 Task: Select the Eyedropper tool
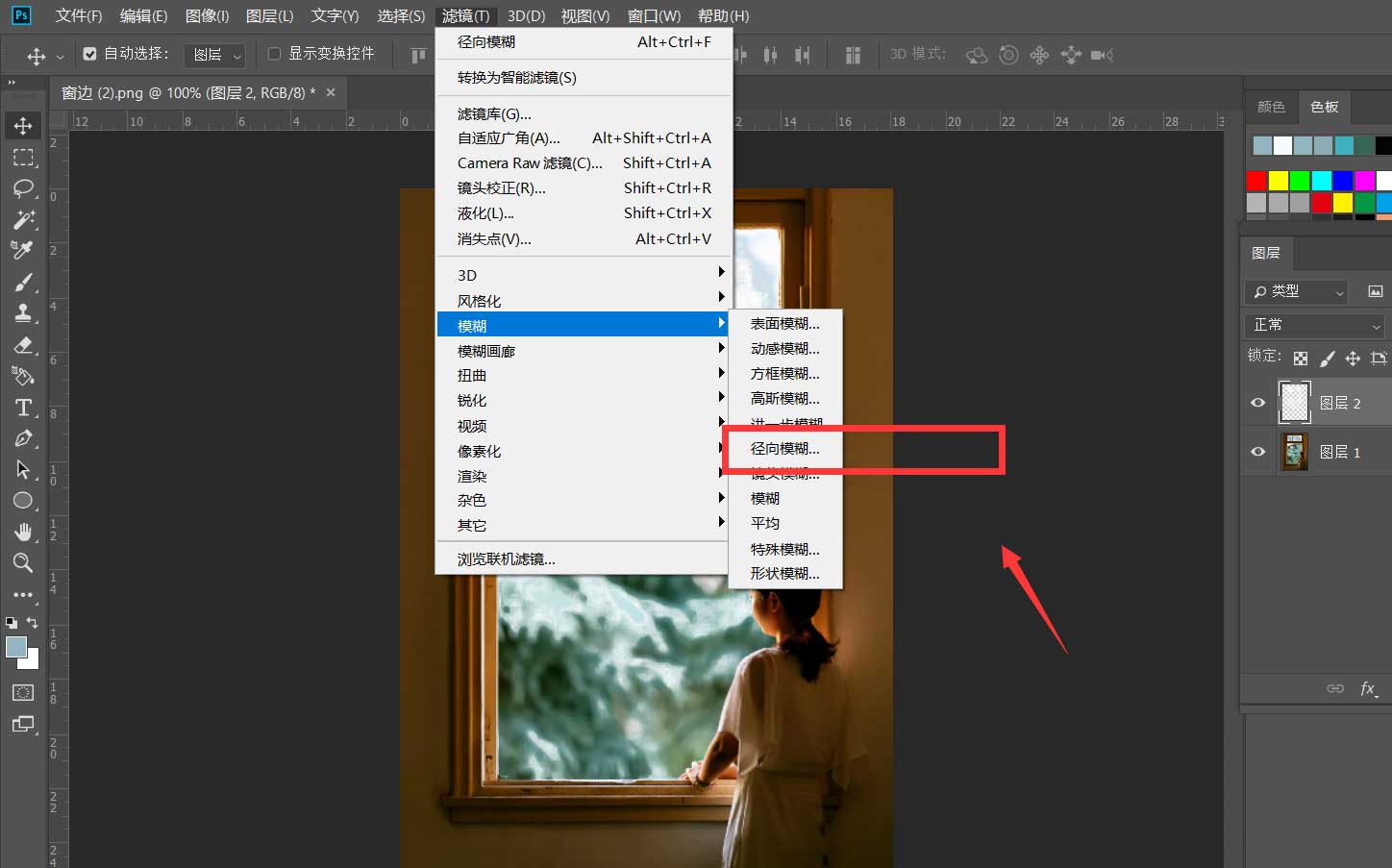23,250
